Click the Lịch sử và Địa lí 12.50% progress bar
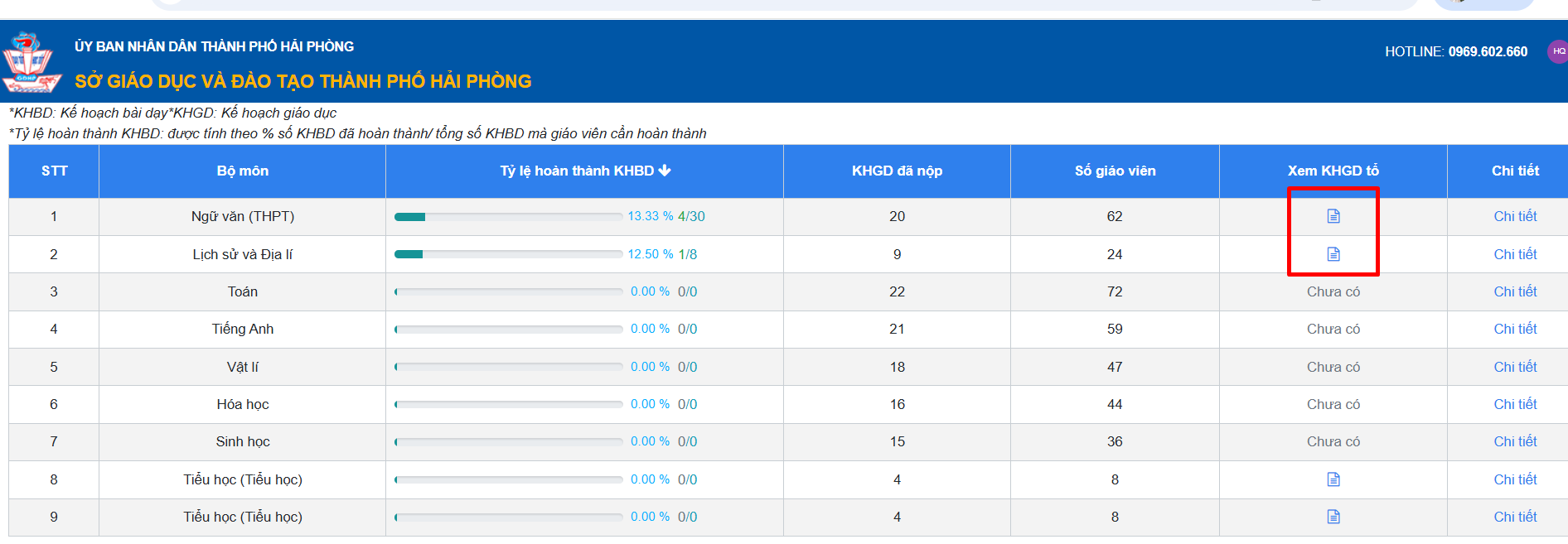The width and height of the screenshot is (1568, 544). (508, 255)
